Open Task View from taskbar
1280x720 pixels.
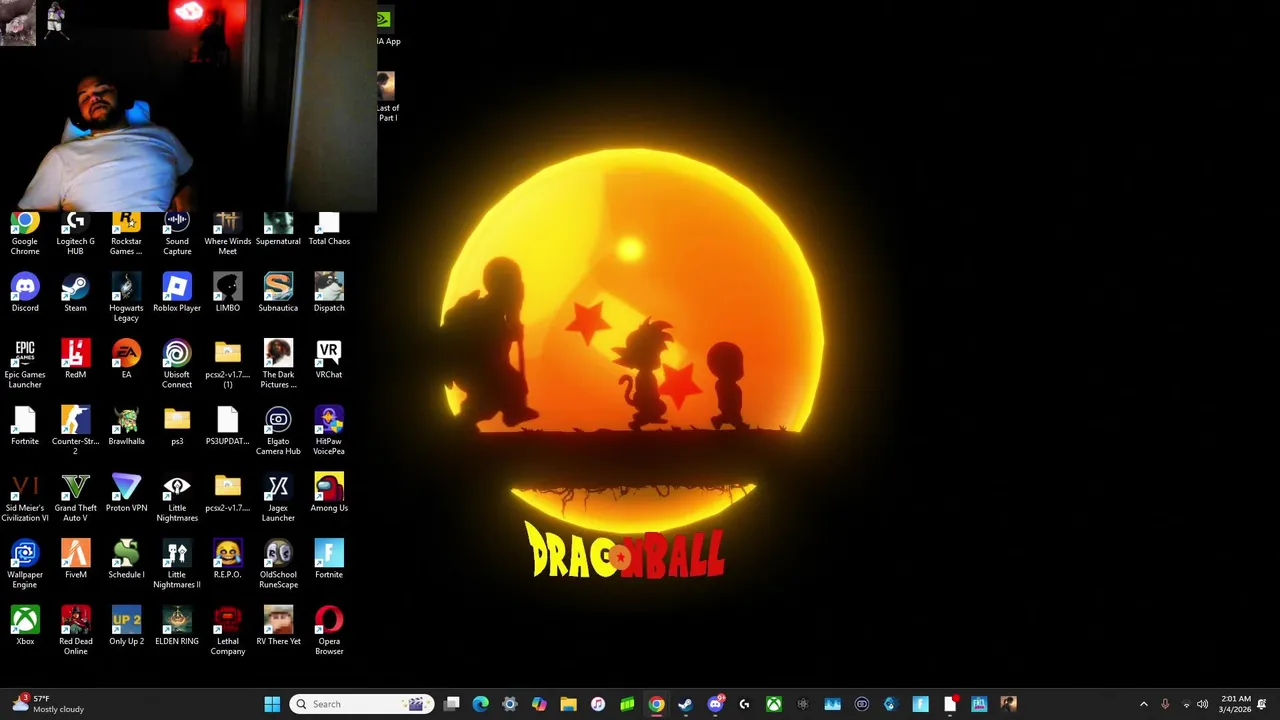click(x=452, y=704)
